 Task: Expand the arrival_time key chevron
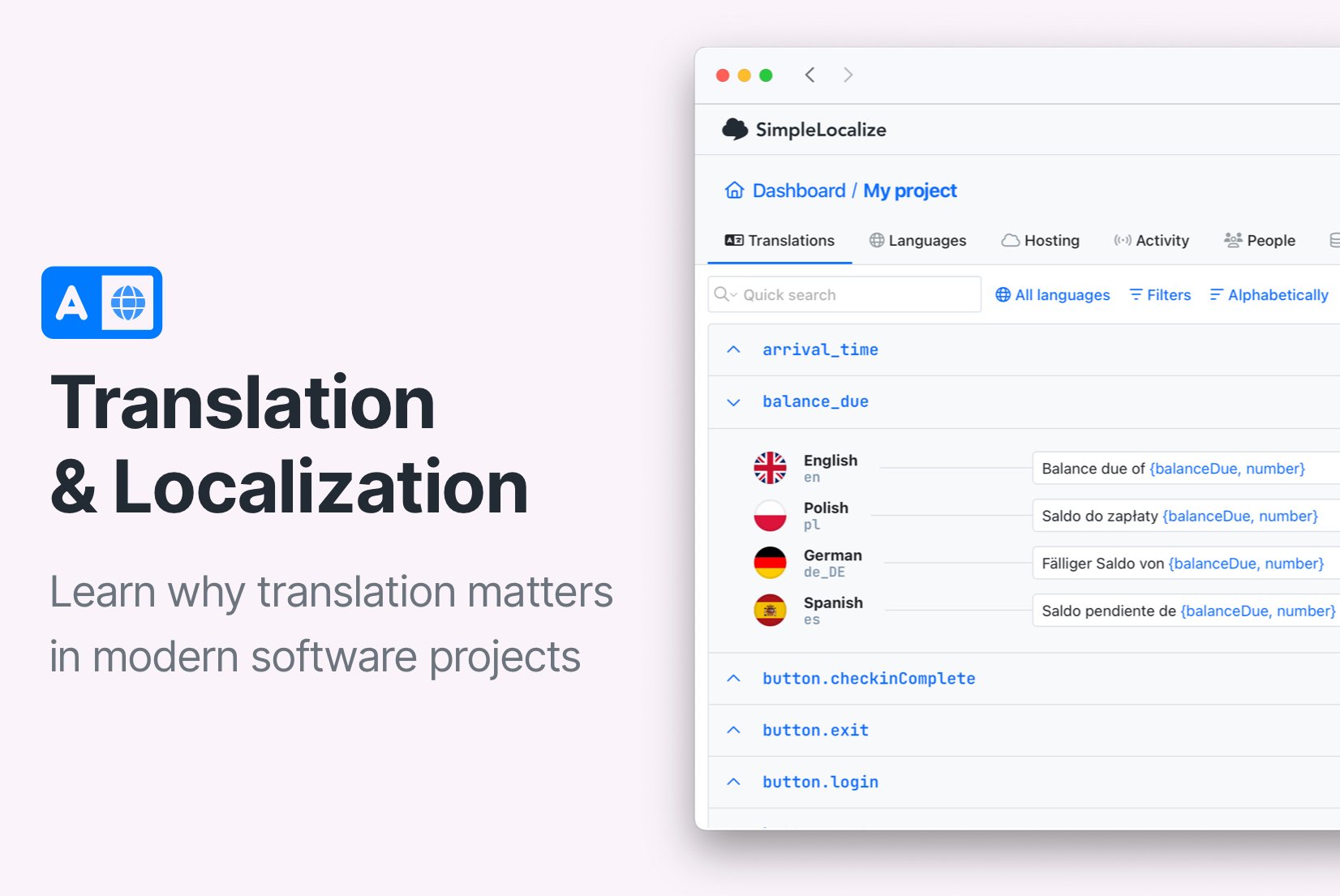(x=733, y=349)
